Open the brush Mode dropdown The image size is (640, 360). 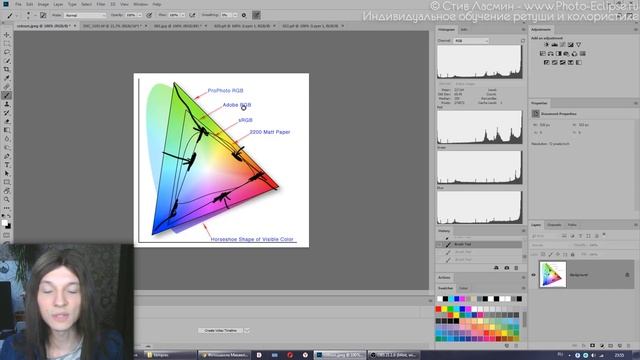tap(85, 15)
